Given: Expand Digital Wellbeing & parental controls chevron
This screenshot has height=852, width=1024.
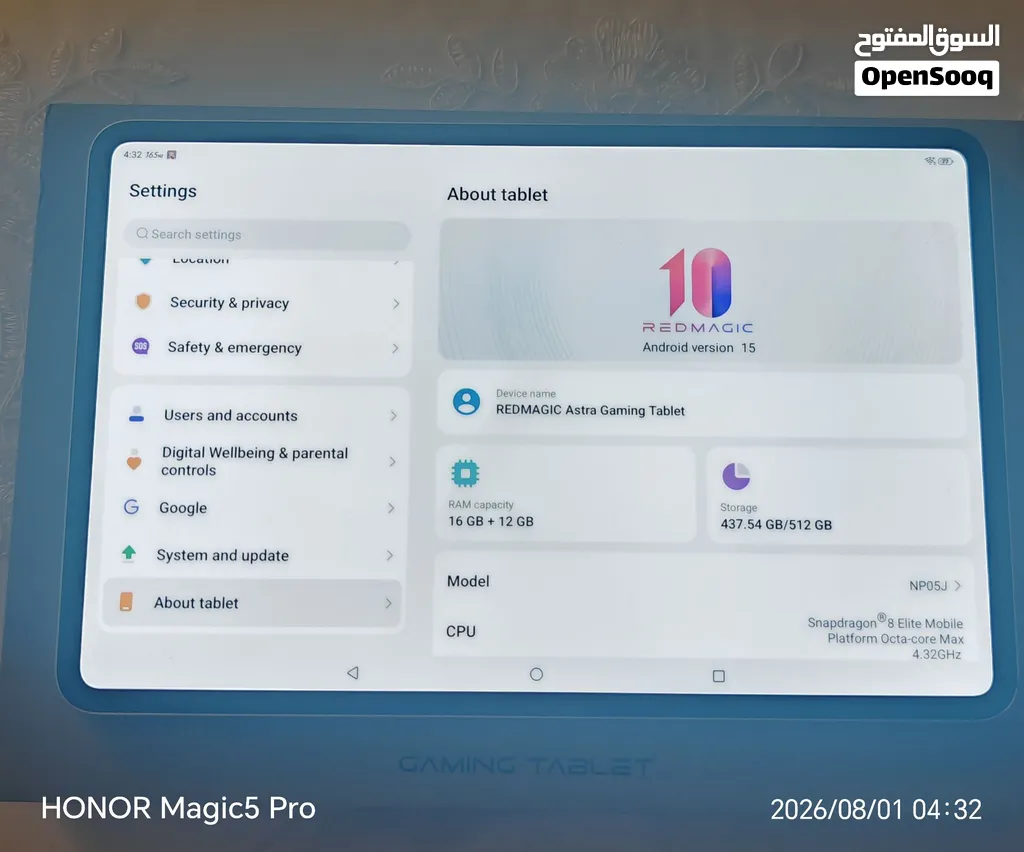Looking at the screenshot, I should coord(392,462).
